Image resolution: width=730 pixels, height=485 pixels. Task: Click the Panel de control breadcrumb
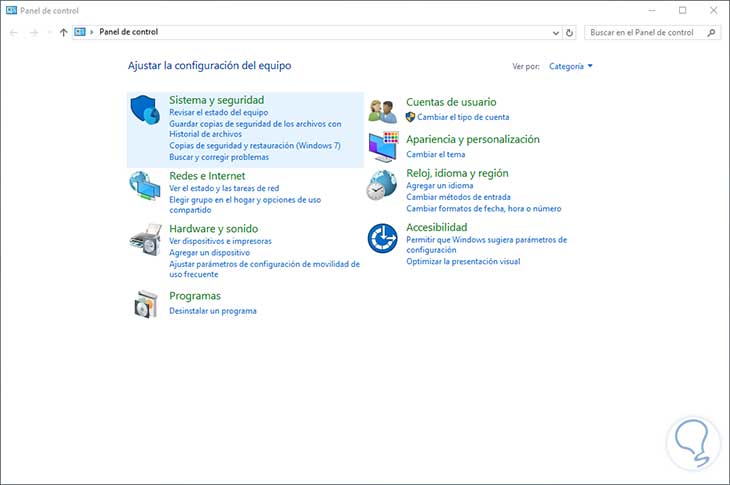[x=128, y=32]
